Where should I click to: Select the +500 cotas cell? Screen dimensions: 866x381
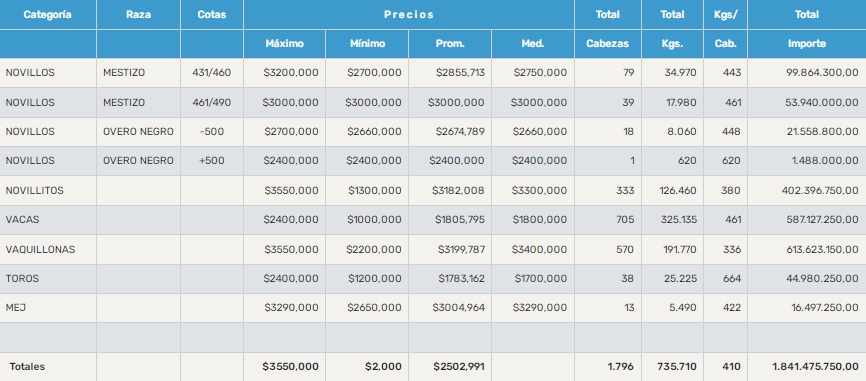coord(212,161)
